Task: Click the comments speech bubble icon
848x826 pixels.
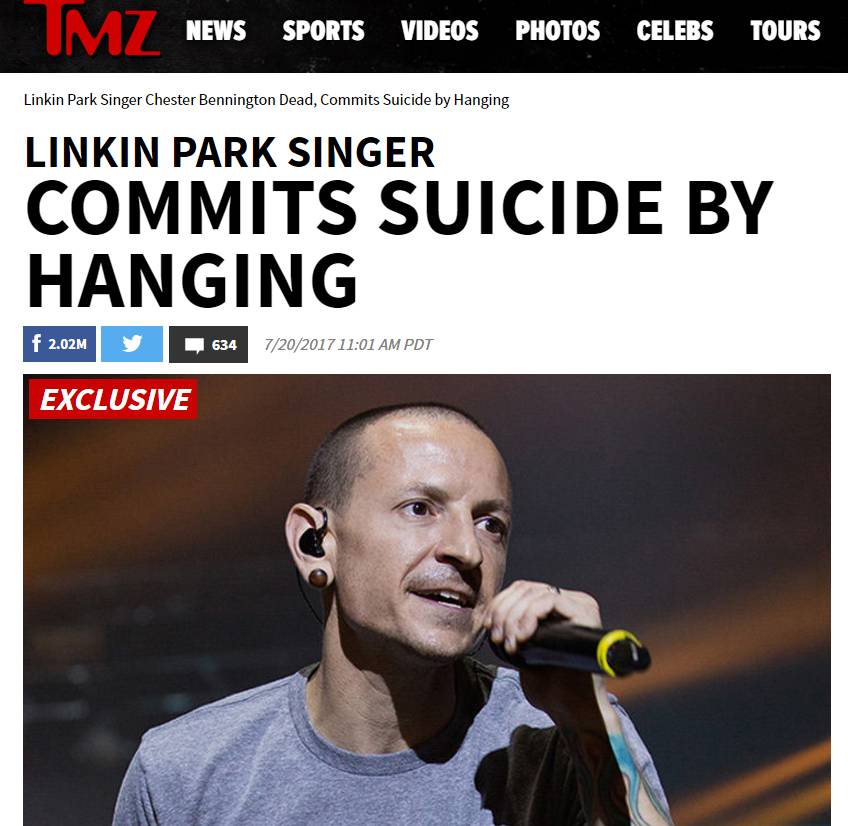Action: [194, 345]
